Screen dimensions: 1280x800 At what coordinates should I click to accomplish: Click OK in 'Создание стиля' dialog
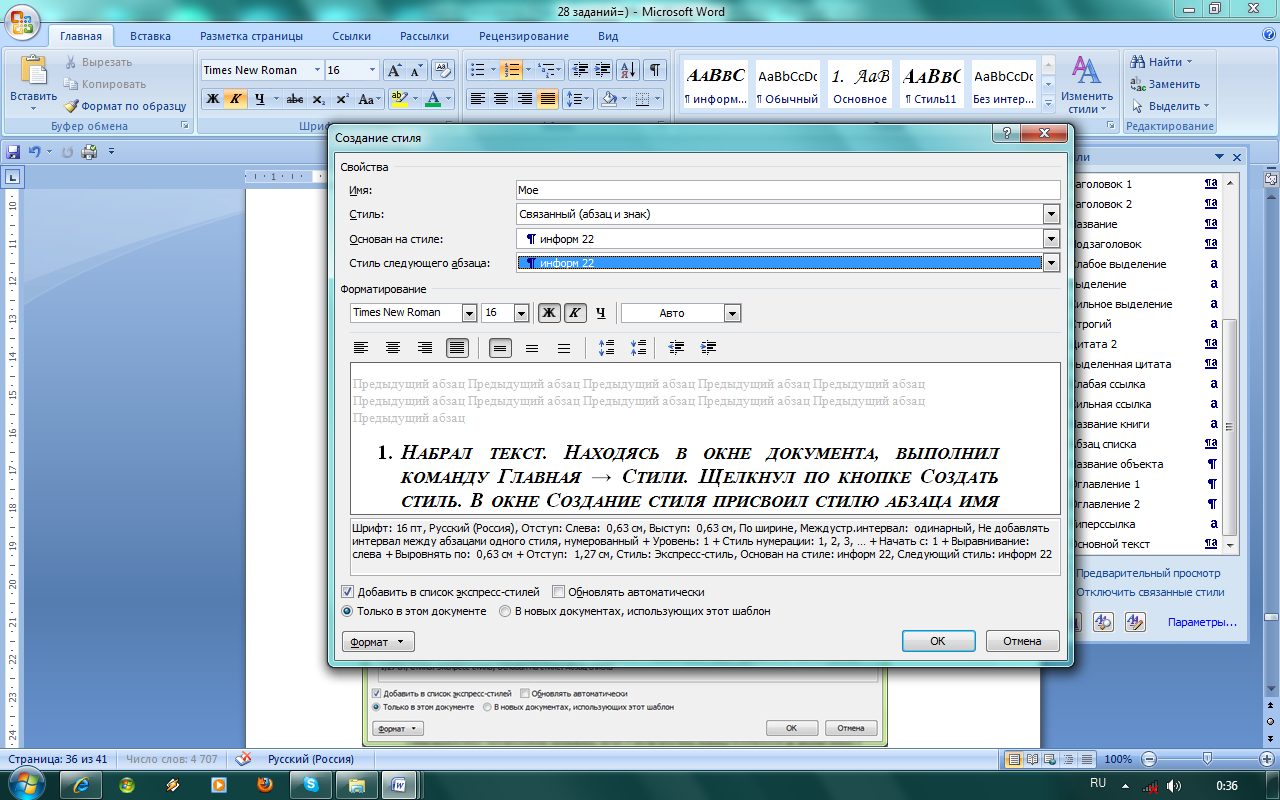point(938,641)
